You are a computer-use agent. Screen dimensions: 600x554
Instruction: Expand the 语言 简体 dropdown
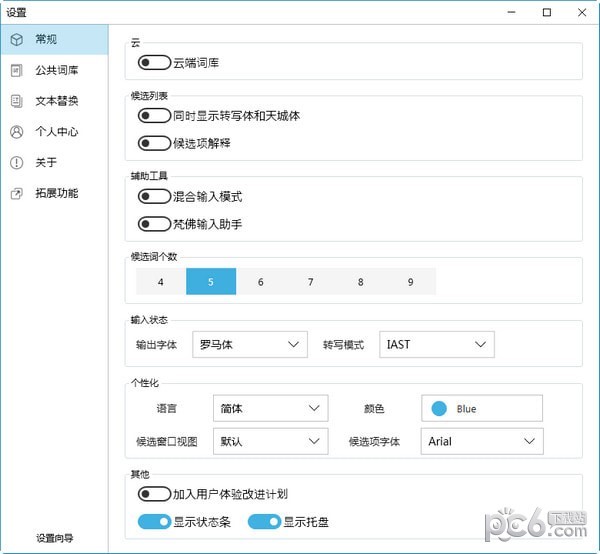pyautogui.click(x=271, y=408)
